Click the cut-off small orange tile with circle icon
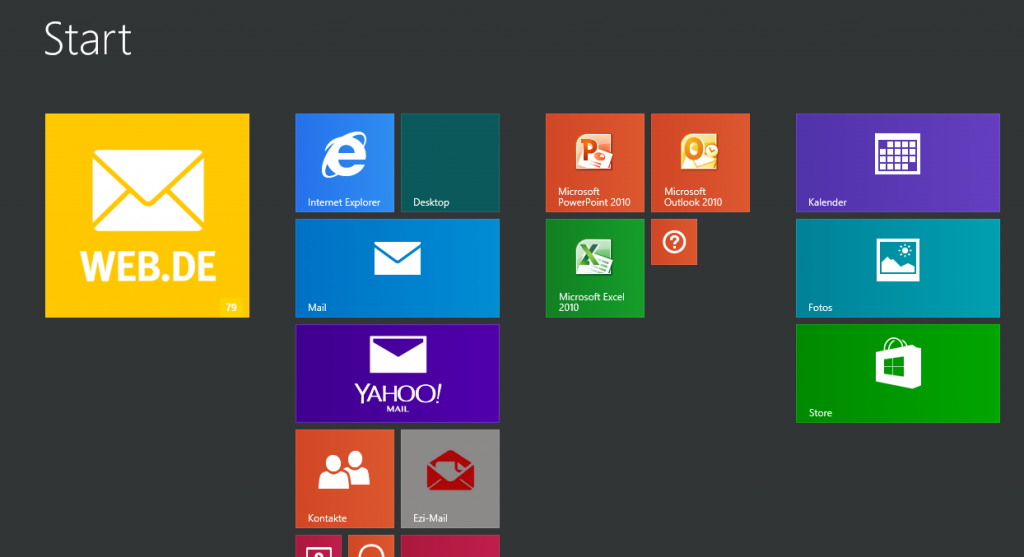 coord(371,546)
